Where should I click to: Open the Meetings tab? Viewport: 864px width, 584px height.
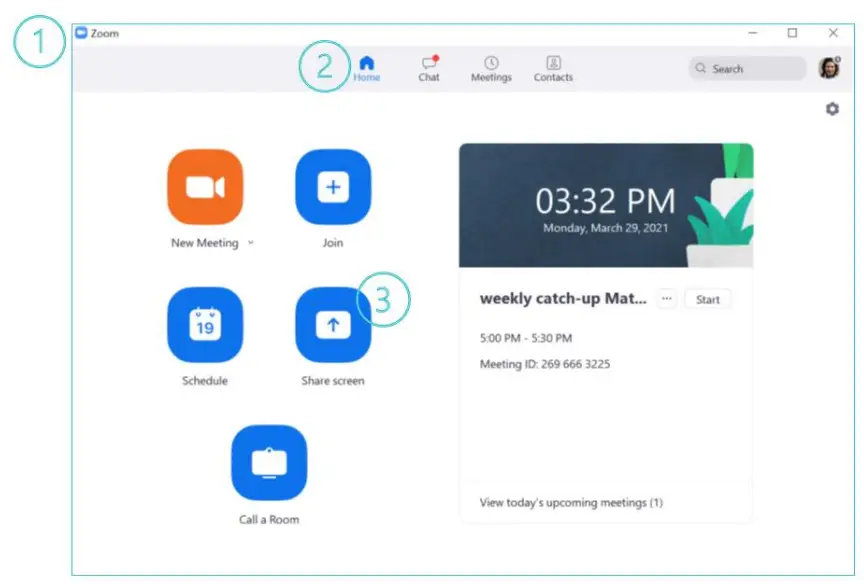[x=490, y=68]
